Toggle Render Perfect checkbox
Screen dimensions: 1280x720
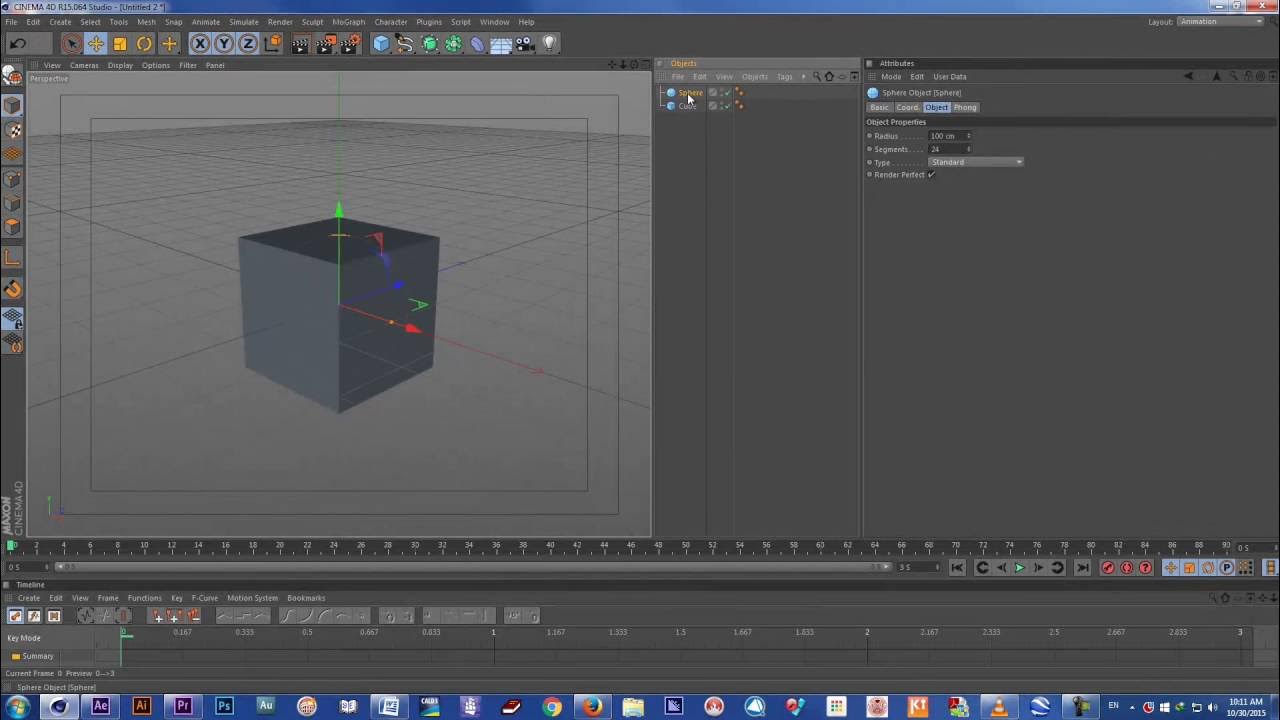click(931, 175)
